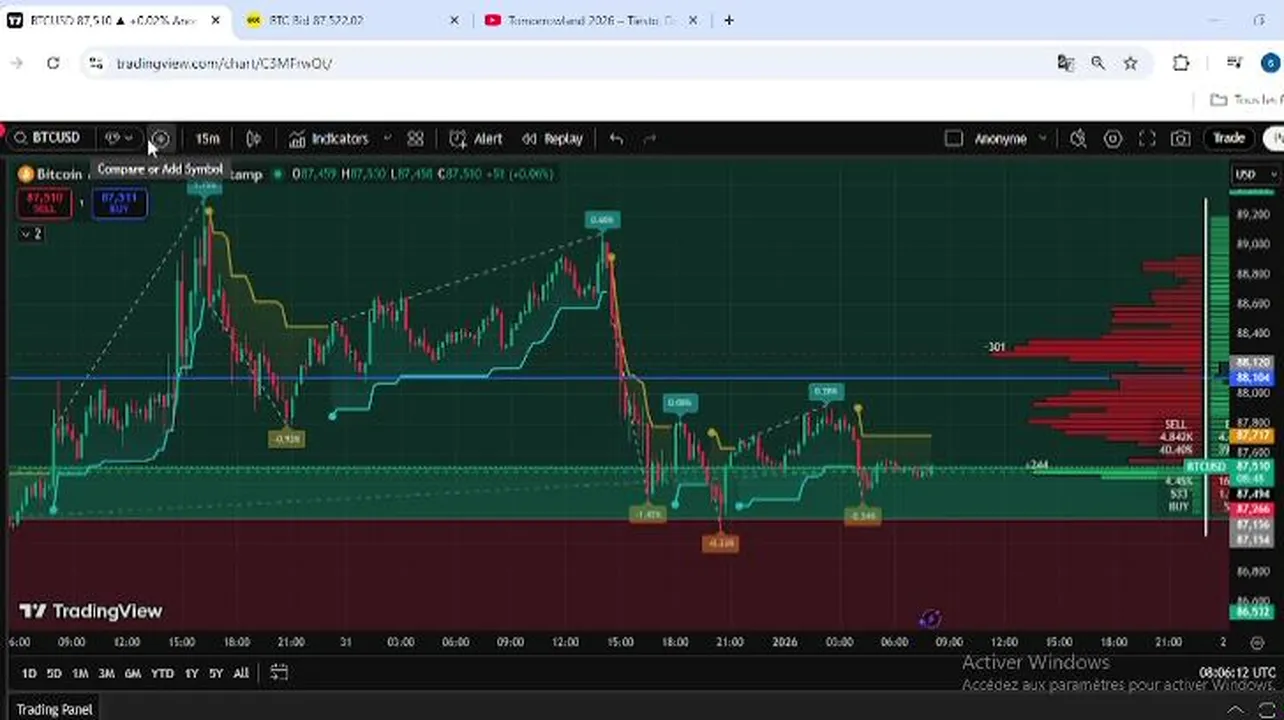This screenshot has height=720, width=1284.
Task: Open chart settings hexagon icon
Action: click(1112, 139)
